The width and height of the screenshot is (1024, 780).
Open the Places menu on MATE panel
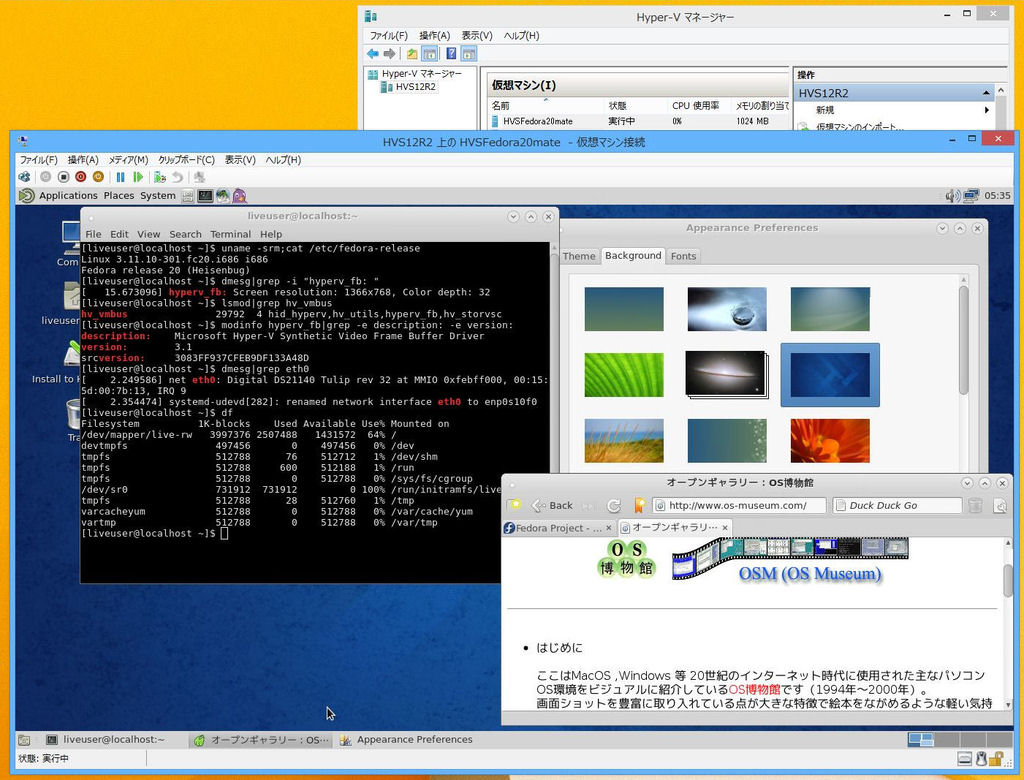(x=119, y=195)
